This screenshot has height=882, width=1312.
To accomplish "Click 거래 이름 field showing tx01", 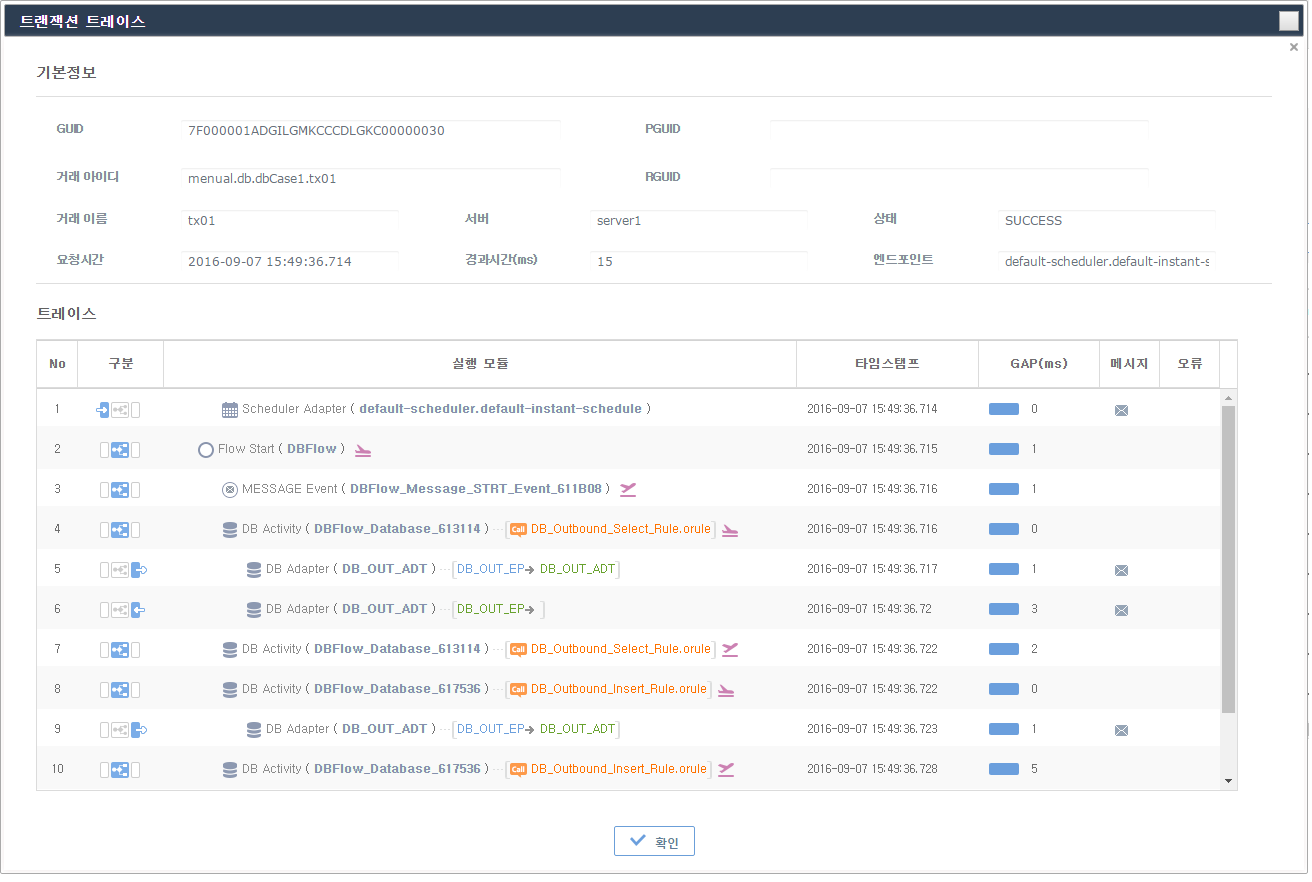I will (290, 221).
